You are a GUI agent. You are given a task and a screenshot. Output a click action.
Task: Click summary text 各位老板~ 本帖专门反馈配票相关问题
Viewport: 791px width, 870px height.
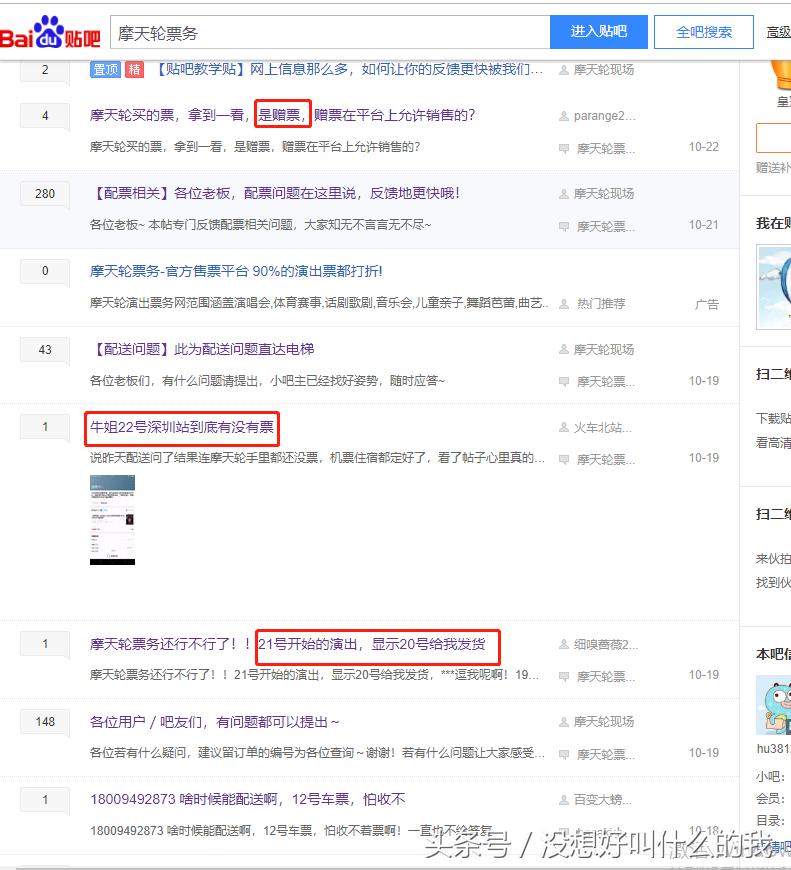click(x=260, y=225)
